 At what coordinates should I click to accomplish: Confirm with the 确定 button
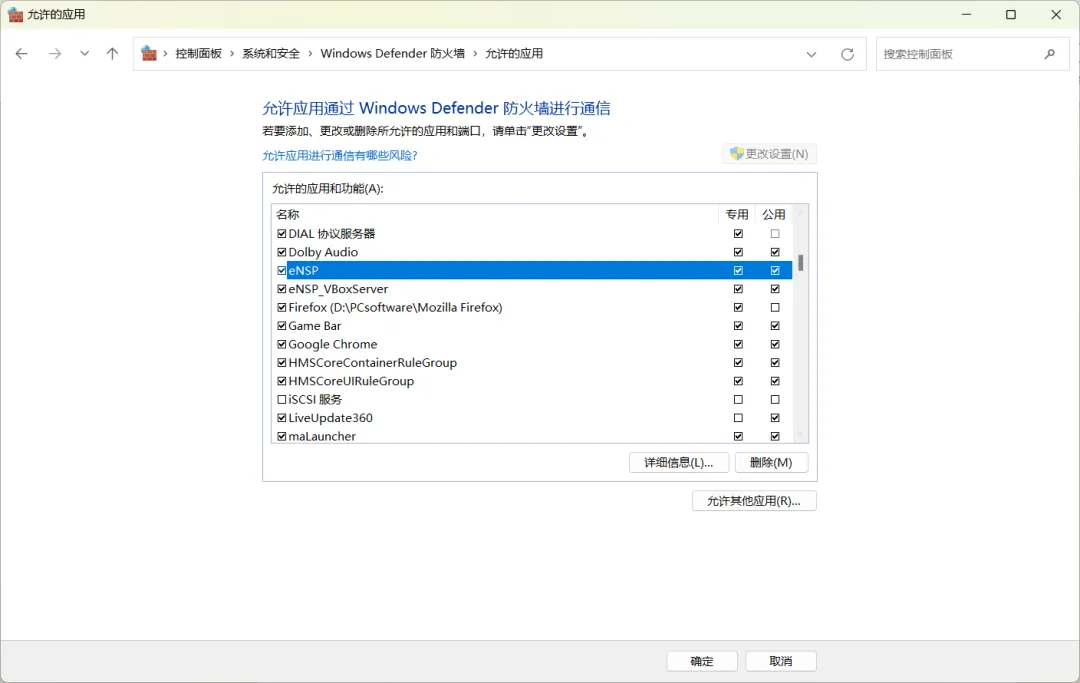click(x=702, y=661)
